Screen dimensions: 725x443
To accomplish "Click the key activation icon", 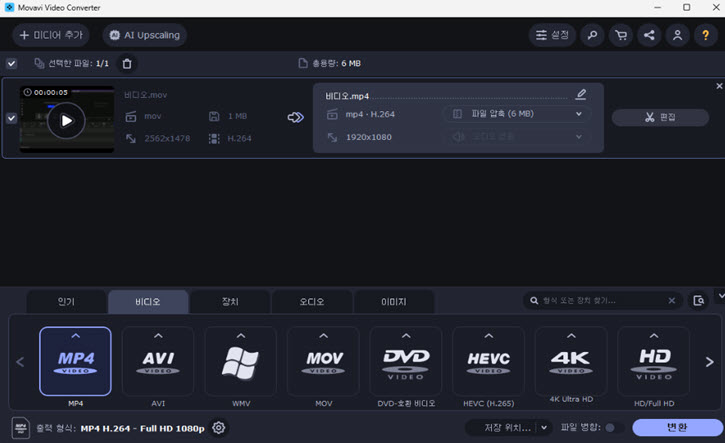I will click(x=592, y=35).
